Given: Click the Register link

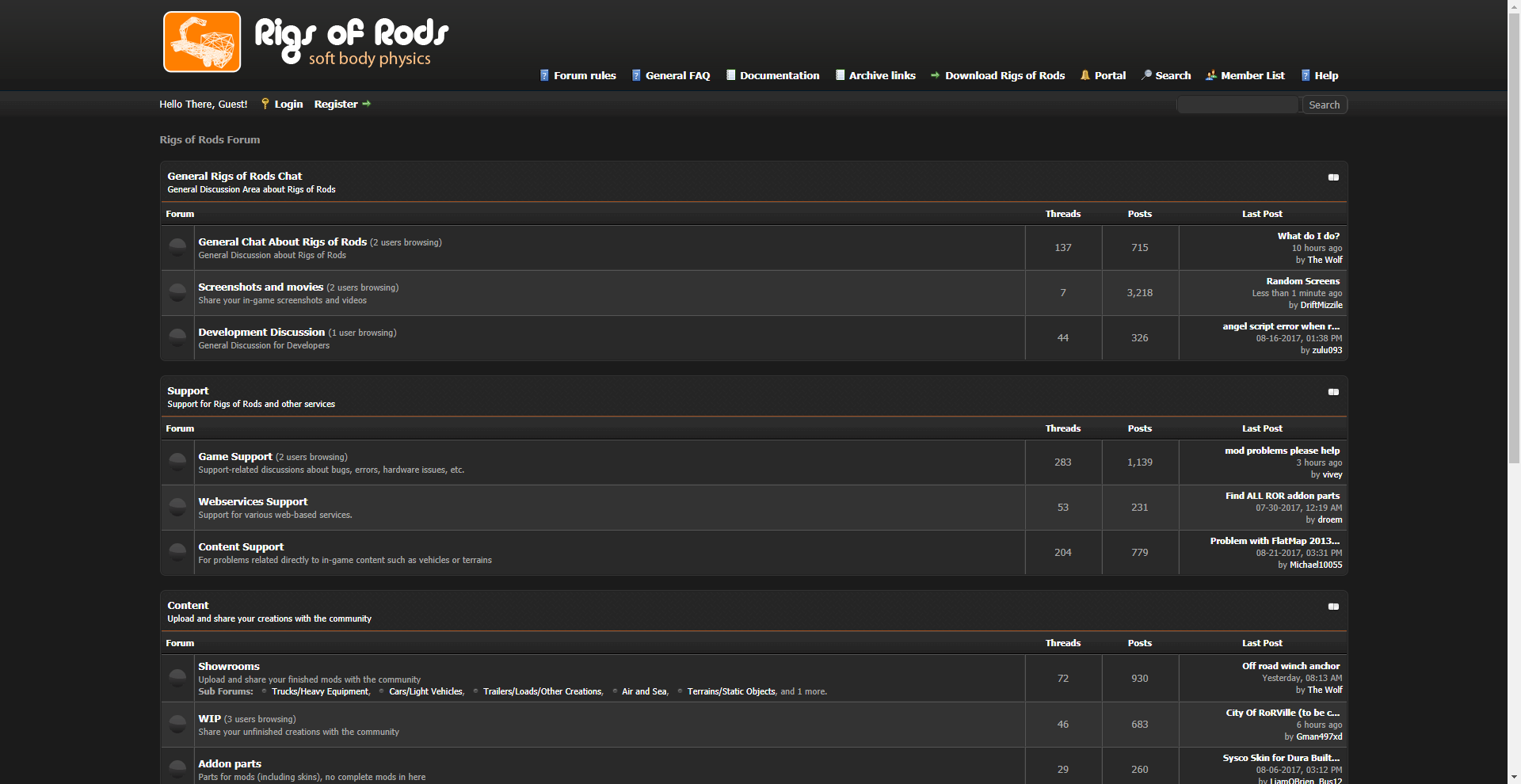Looking at the screenshot, I should [x=336, y=104].
